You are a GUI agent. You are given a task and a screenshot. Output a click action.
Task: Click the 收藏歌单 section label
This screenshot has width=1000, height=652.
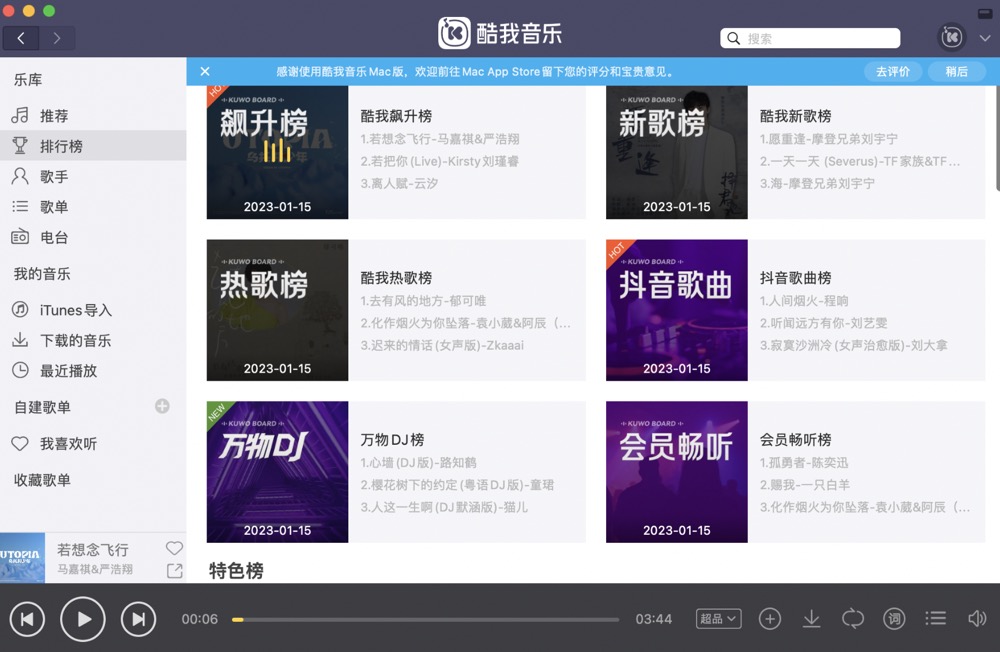(42, 480)
